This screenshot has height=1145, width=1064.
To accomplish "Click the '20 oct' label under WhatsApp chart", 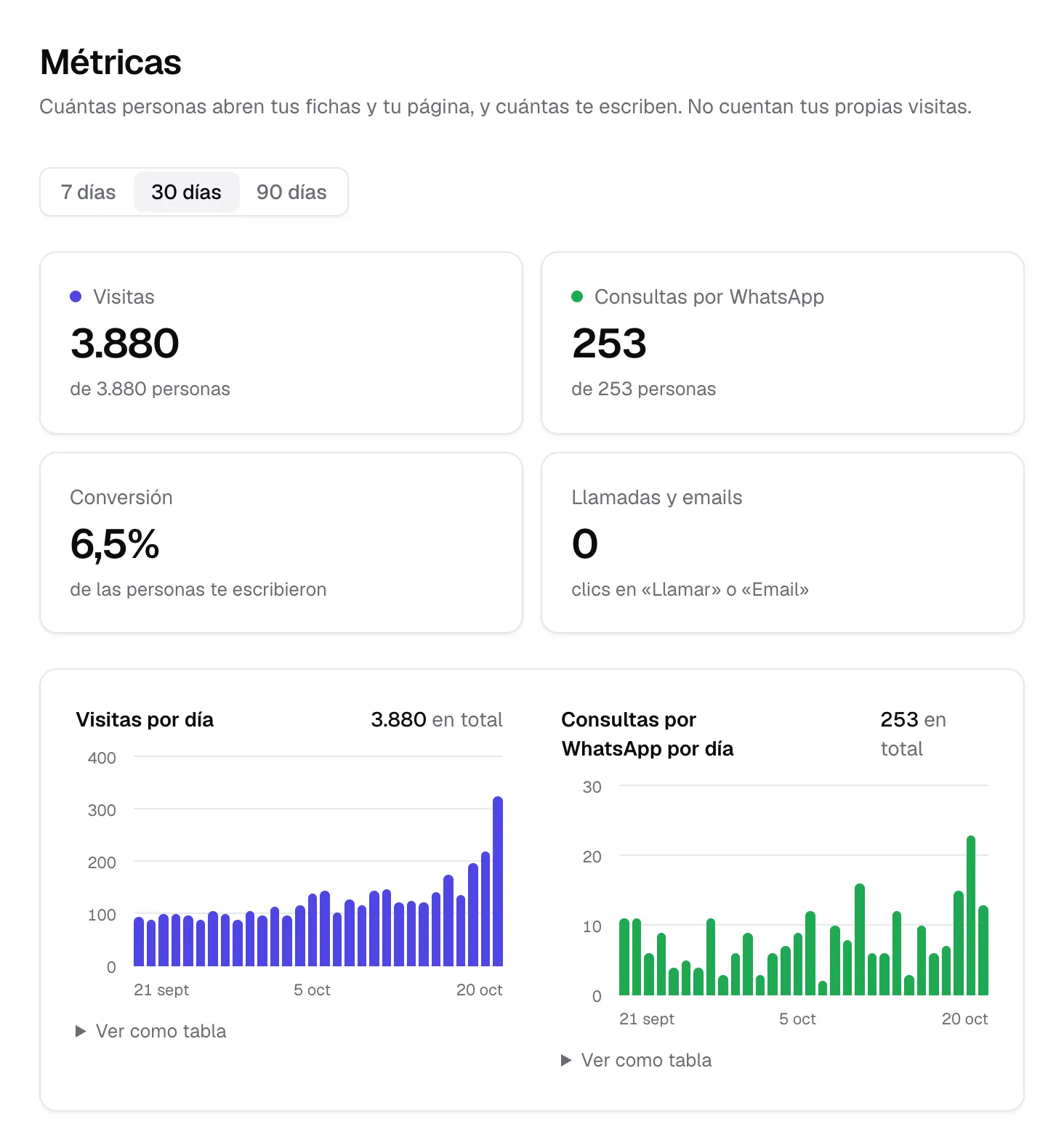I will pos(964,1019).
